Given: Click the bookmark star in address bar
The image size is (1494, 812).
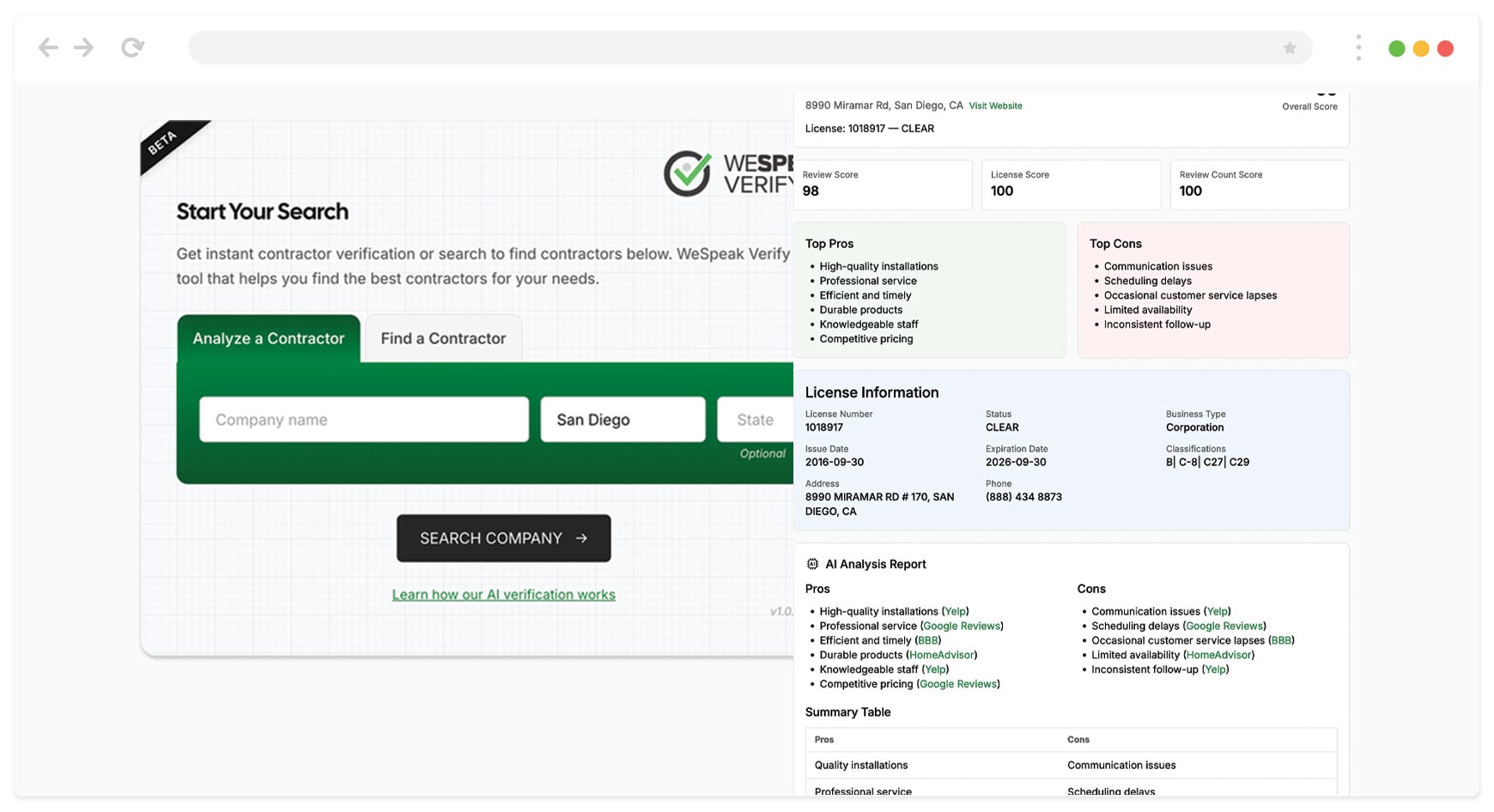Looking at the screenshot, I should click(1290, 48).
